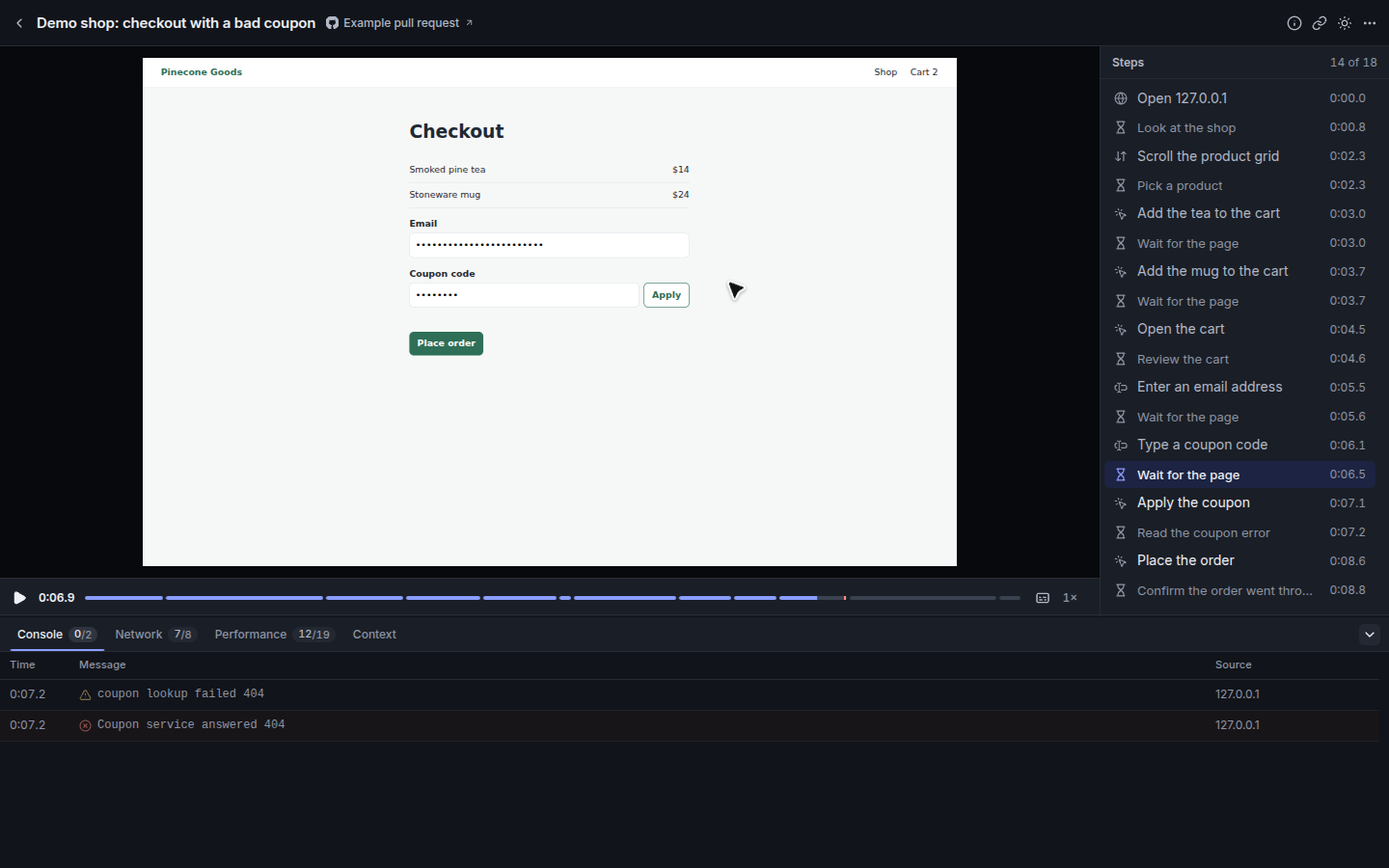1389x868 pixels.
Task: Click hourglass icon of Read the coupon error
Action: click(1121, 532)
